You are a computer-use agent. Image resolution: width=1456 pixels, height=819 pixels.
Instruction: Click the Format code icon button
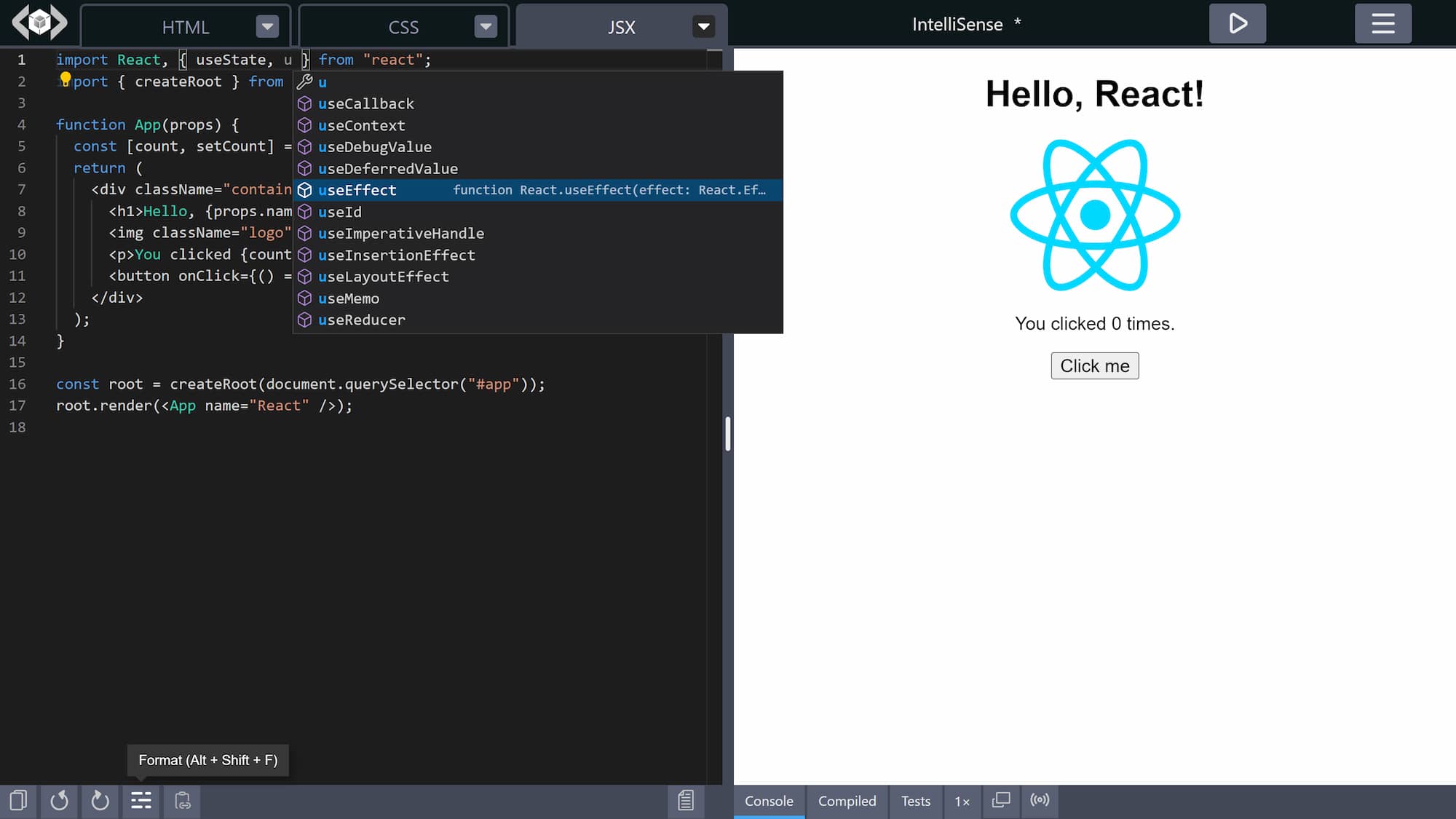[141, 800]
